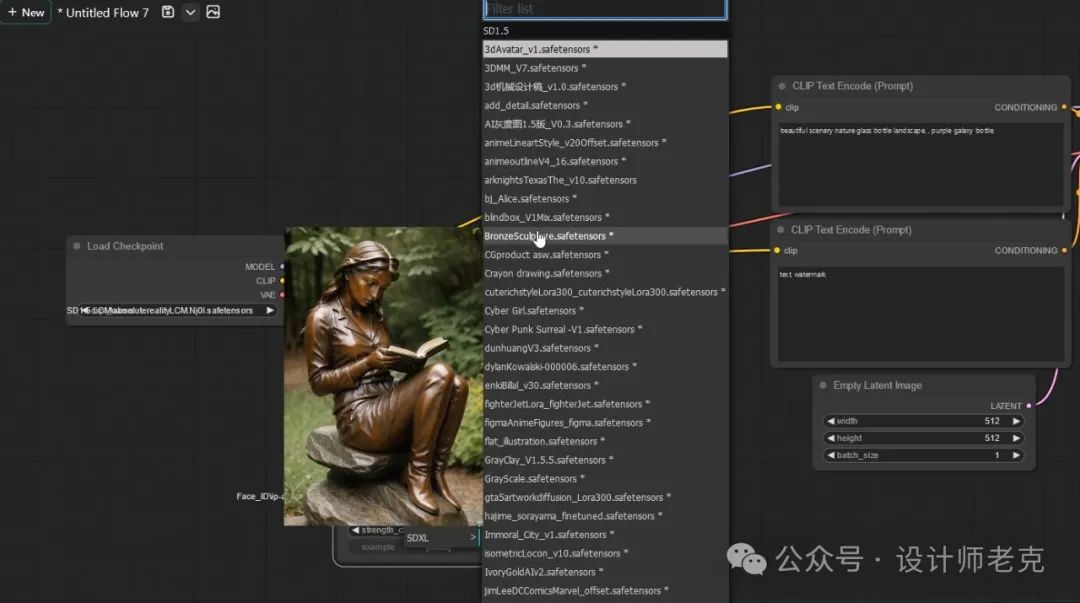This screenshot has width=1080, height=603.
Task: Select the A灰度图1.5版_V0.3.safetensors entry
Action: [x=605, y=124]
